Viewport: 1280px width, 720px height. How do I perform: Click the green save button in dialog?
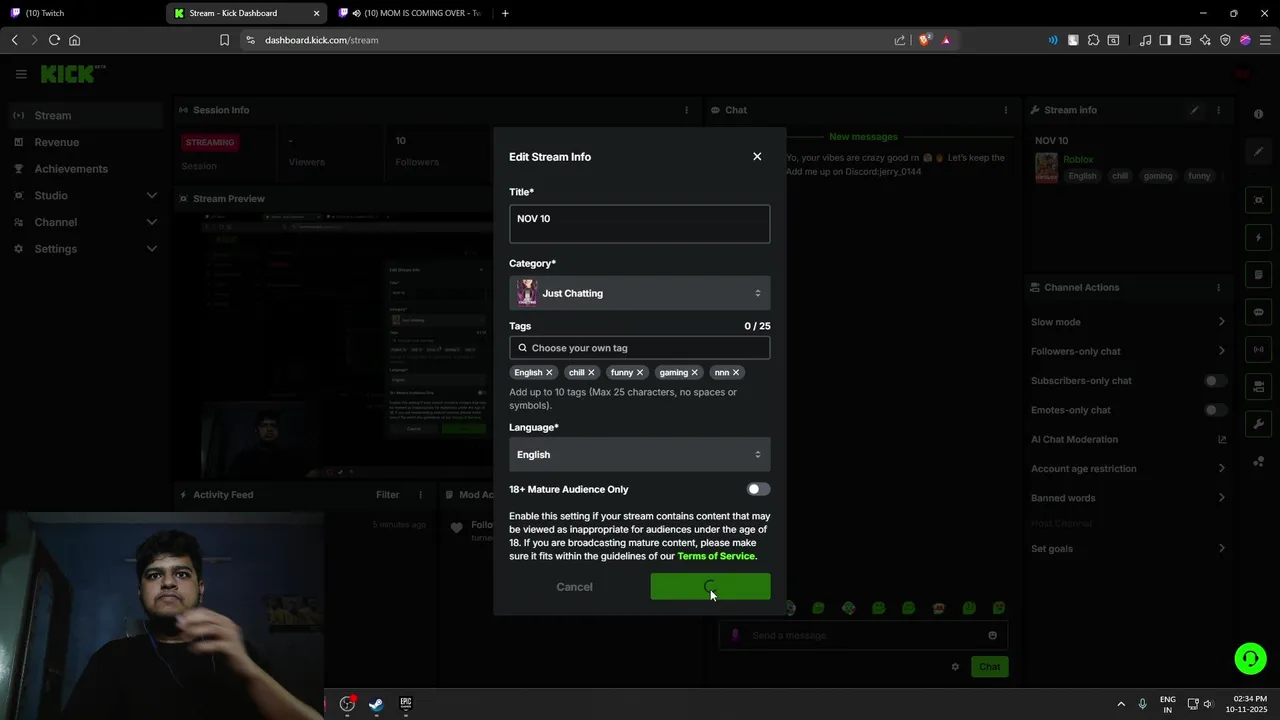pyautogui.click(x=710, y=587)
